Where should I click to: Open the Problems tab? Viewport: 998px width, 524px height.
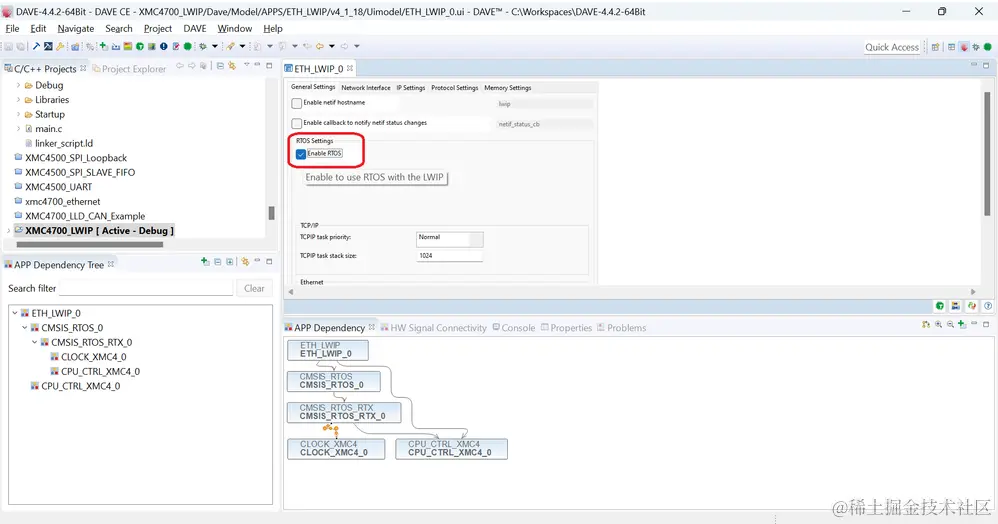point(621,327)
